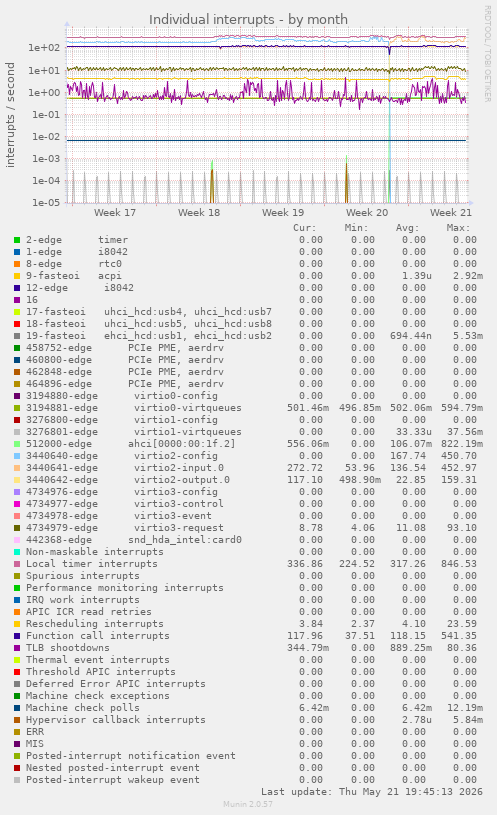Click the Week 19 axis label
The height and width of the screenshot is (815, 497).
pos(283,213)
